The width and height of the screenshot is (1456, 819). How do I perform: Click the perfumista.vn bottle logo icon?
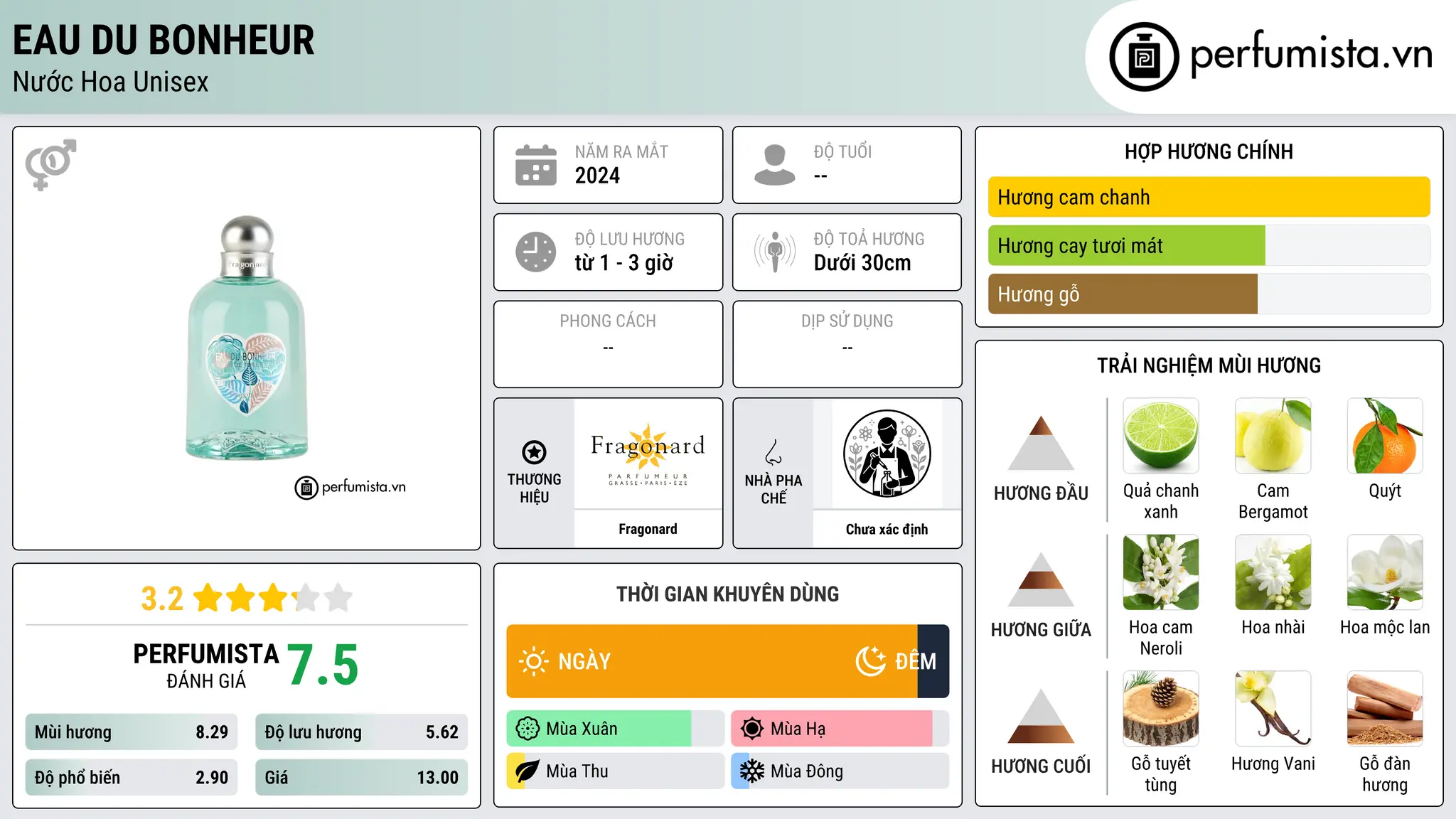point(1144,57)
